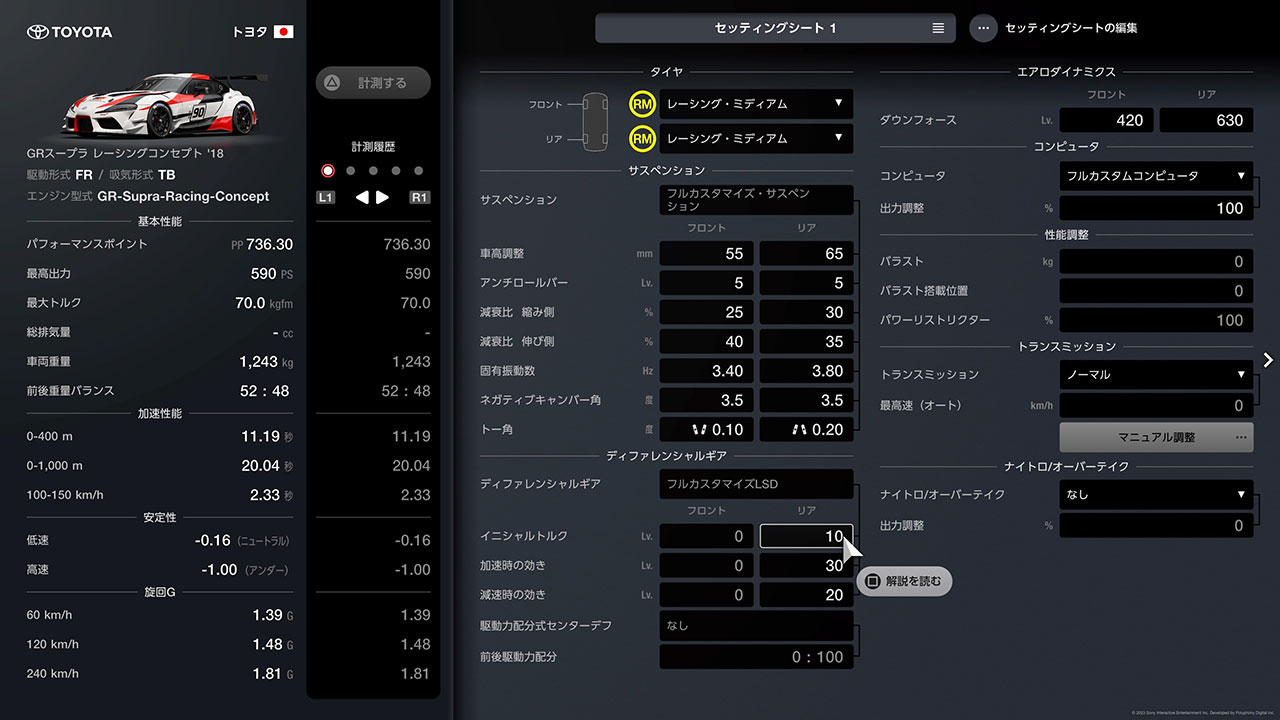Click the TOYOTA logo emblem
The height and width of the screenshot is (720, 1280).
pos(38,31)
